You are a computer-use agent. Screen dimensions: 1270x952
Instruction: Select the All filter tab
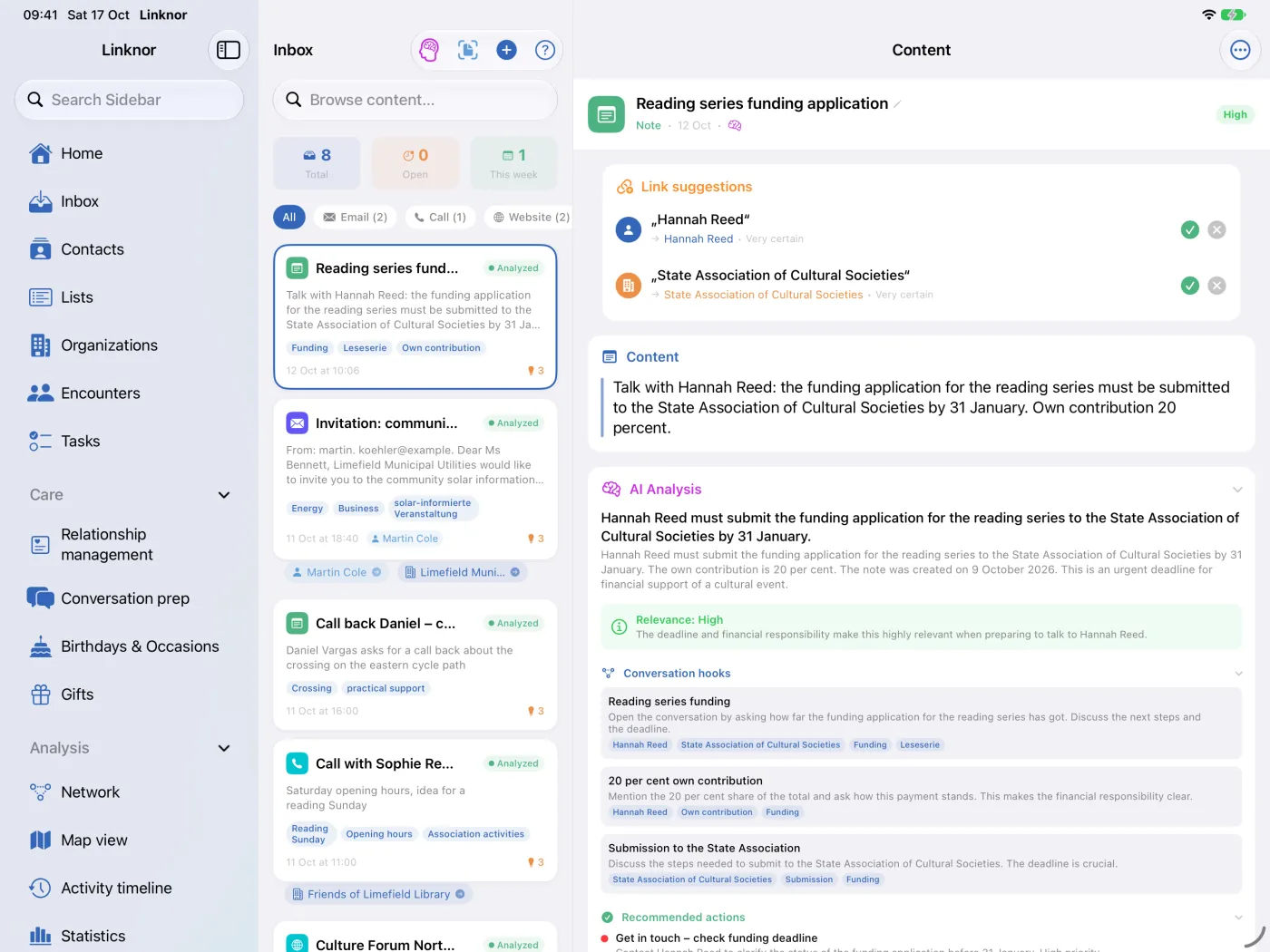tap(289, 218)
